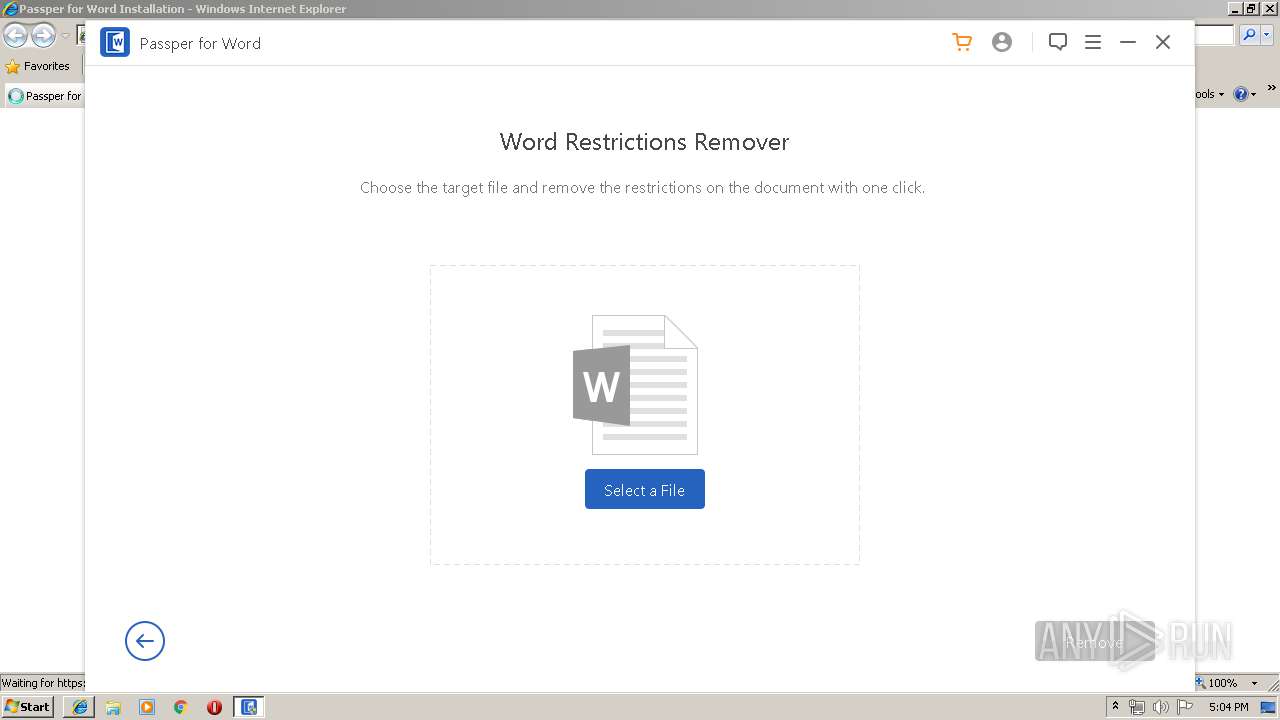Open the feedback chat icon
This screenshot has height=720, width=1280.
pos(1058,42)
